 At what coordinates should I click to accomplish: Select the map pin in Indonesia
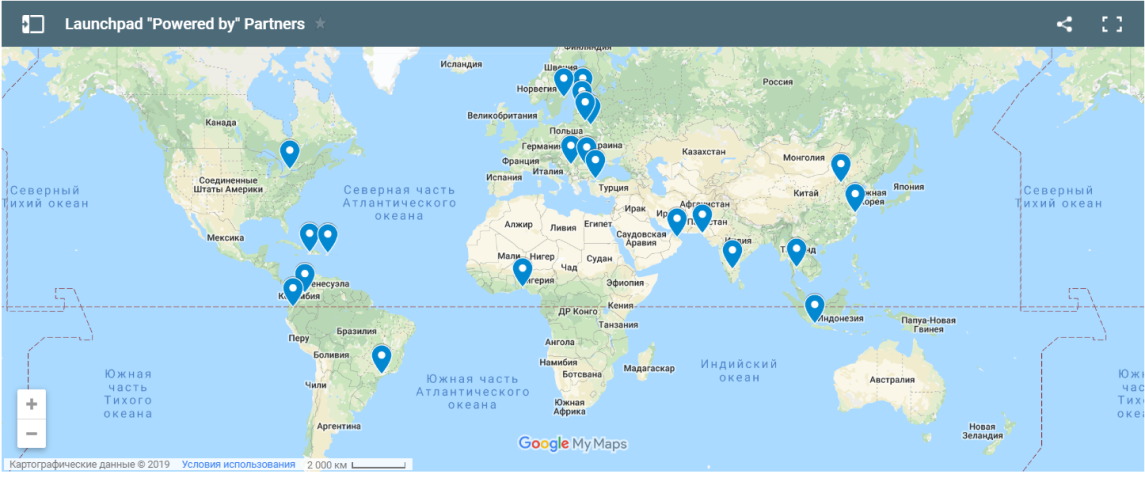pyautogui.click(x=815, y=306)
